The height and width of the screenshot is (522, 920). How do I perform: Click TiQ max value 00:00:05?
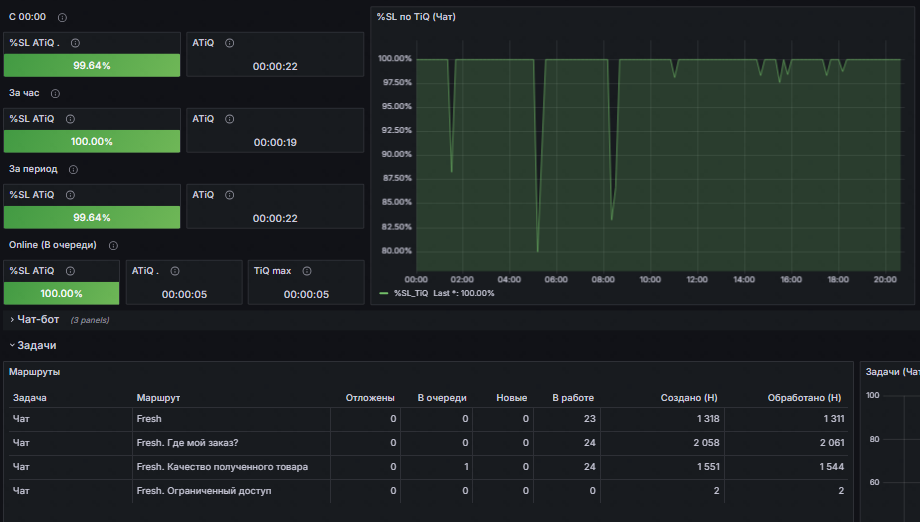pos(306,295)
